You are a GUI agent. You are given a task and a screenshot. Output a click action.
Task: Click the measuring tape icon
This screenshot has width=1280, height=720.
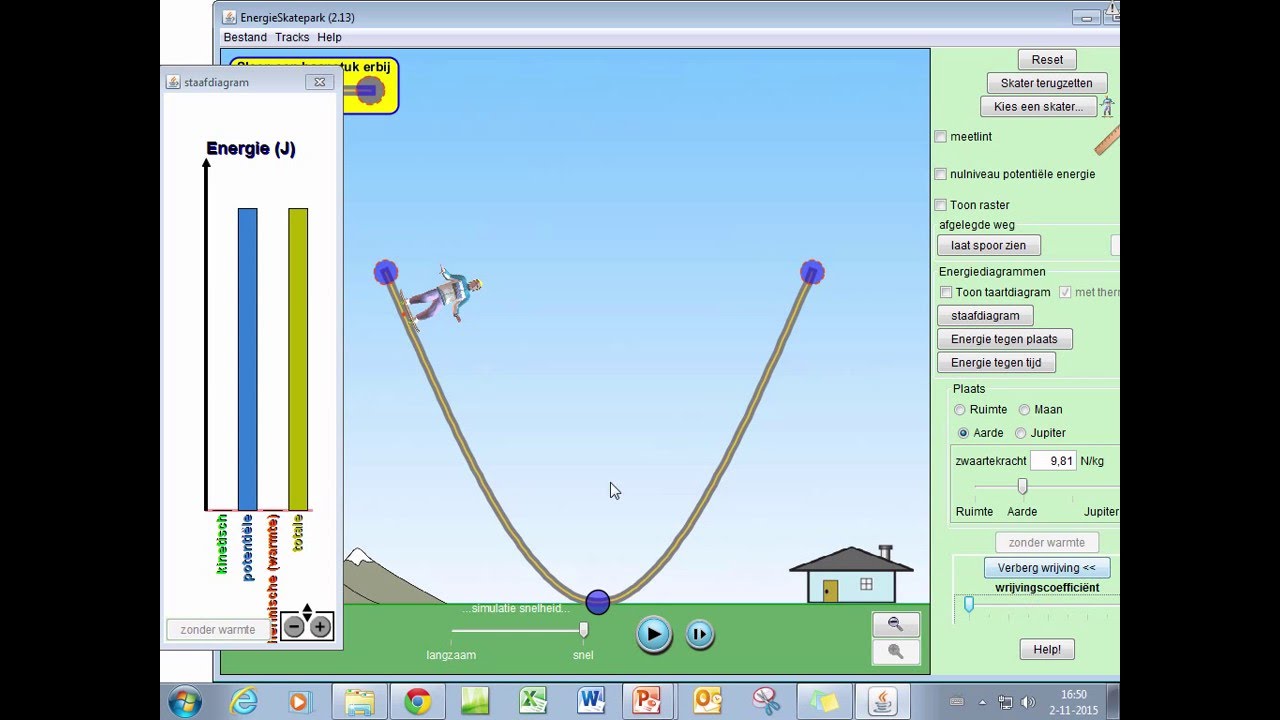1107,140
